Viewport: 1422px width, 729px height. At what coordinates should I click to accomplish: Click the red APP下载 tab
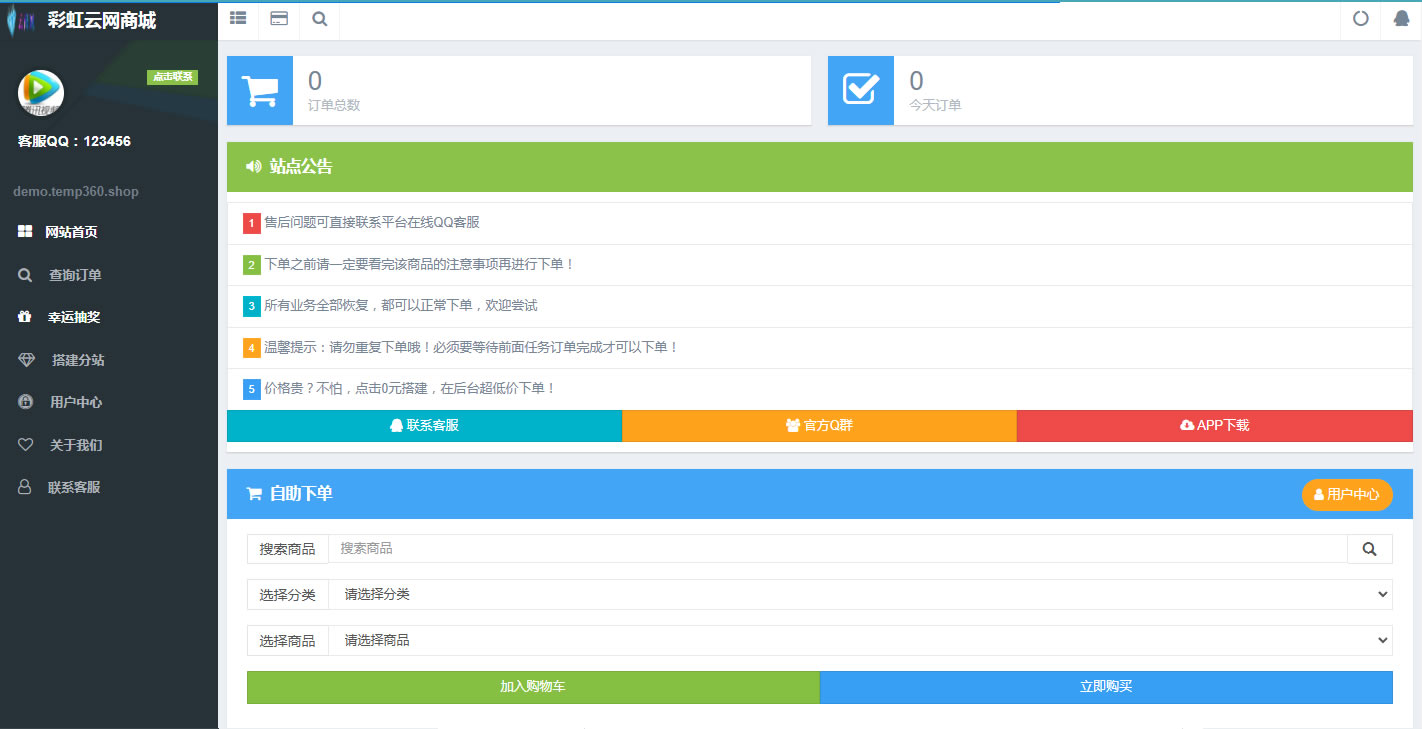1214,425
